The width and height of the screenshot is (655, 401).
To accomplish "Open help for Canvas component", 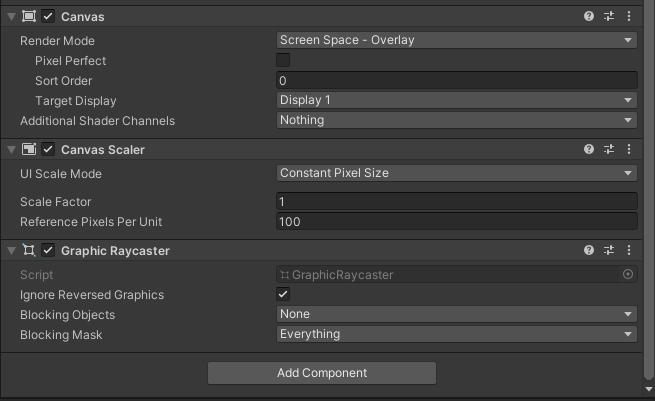I will 589,17.
